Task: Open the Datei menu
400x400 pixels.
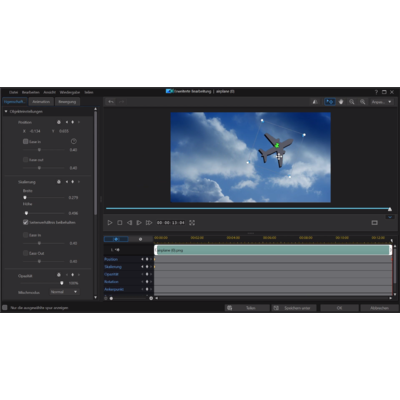Action: tap(13, 92)
